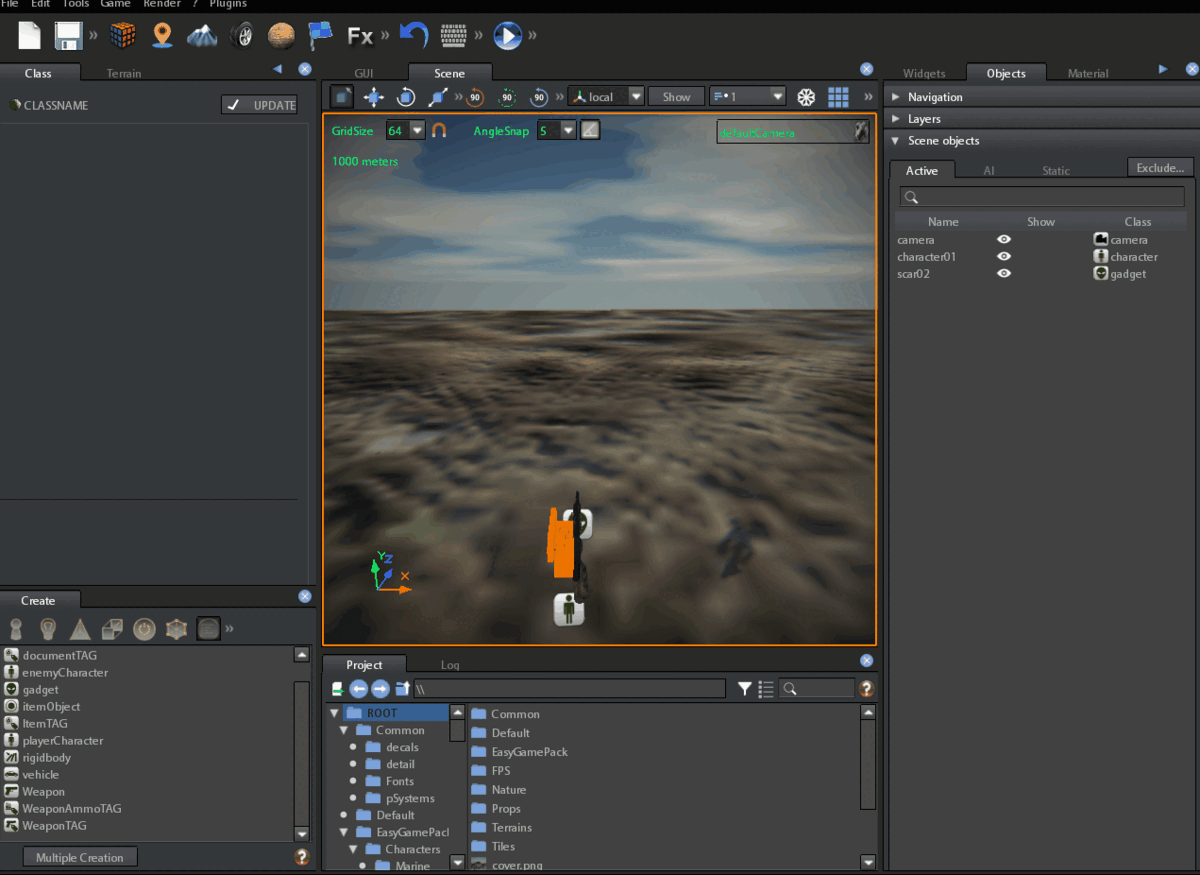Collapse the EasyGamePack tree node
1200x875 pixels.
344,832
